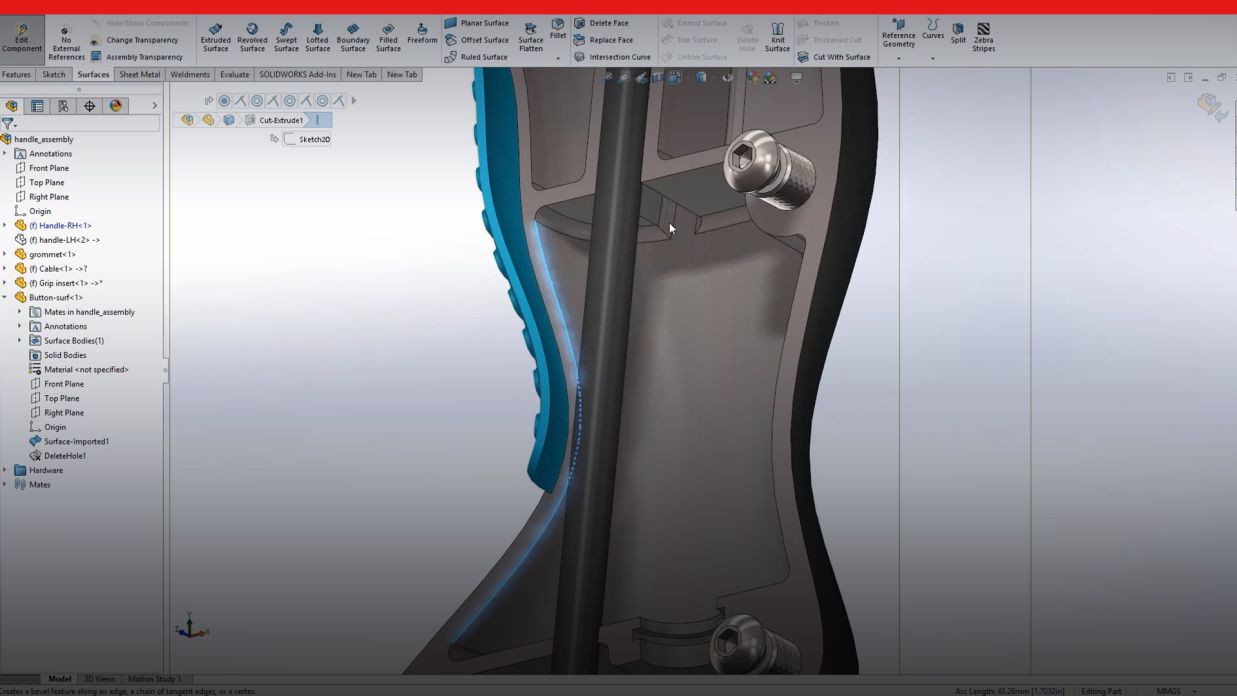This screenshot has width=1237, height=696.
Task: Toggle Zebra Stripes display
Action: (x=984, y=38)
